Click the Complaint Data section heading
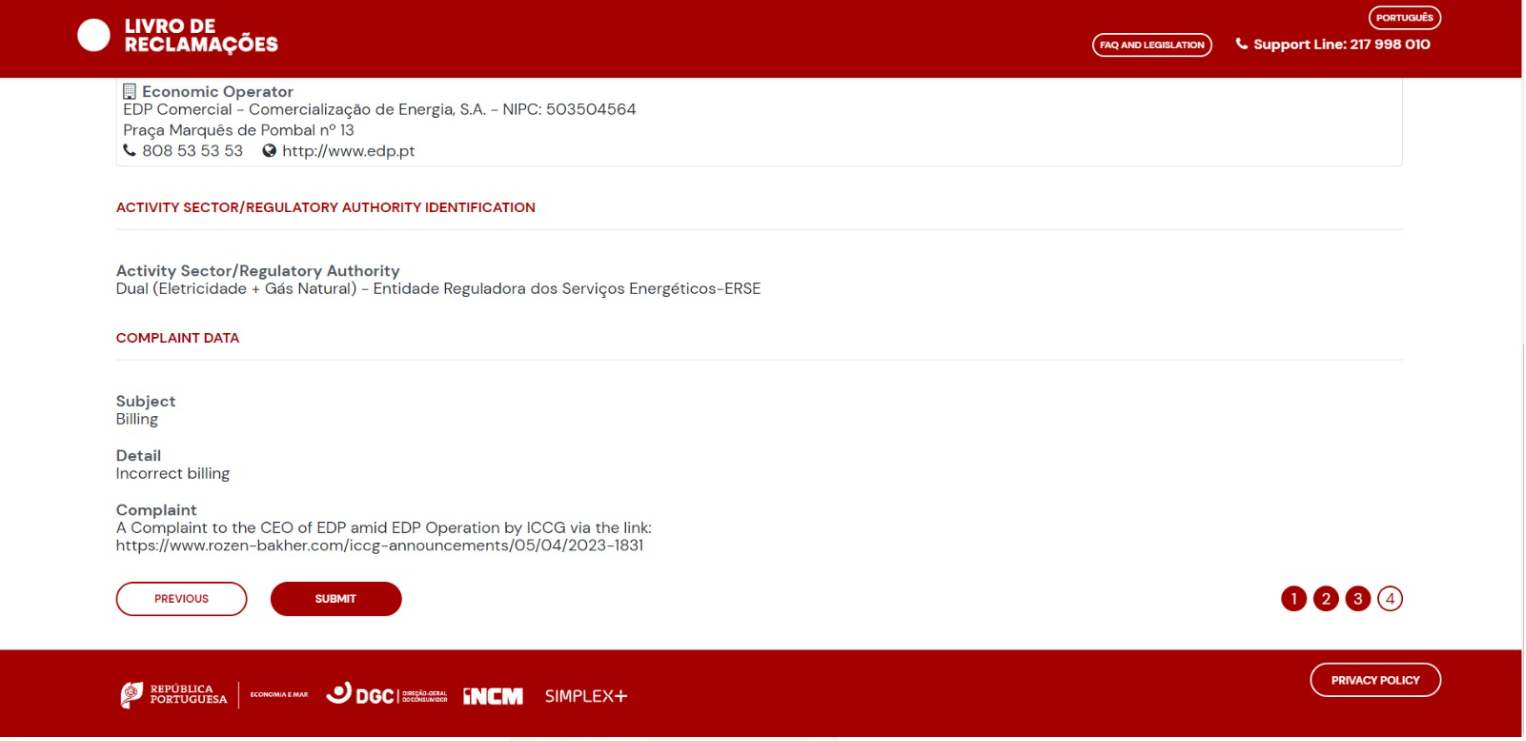The image size is (1526, 741). (178, 338)
